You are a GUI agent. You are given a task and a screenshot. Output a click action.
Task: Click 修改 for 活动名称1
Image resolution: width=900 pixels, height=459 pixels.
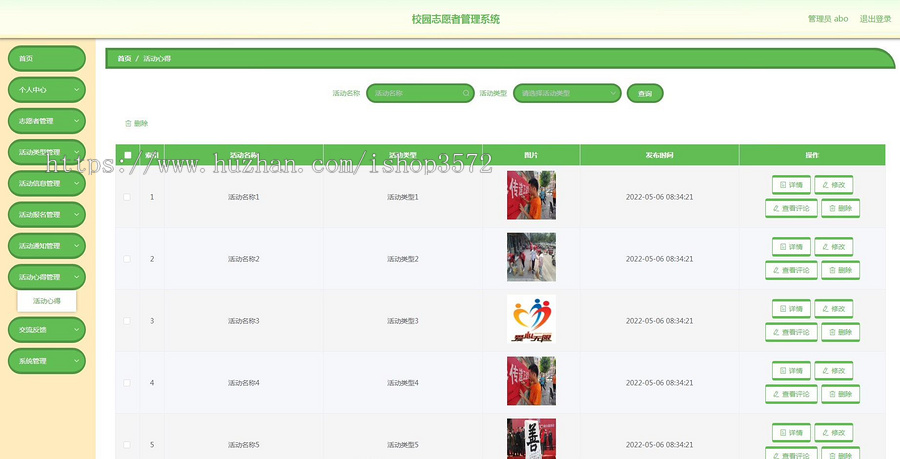tap(833, 185)
